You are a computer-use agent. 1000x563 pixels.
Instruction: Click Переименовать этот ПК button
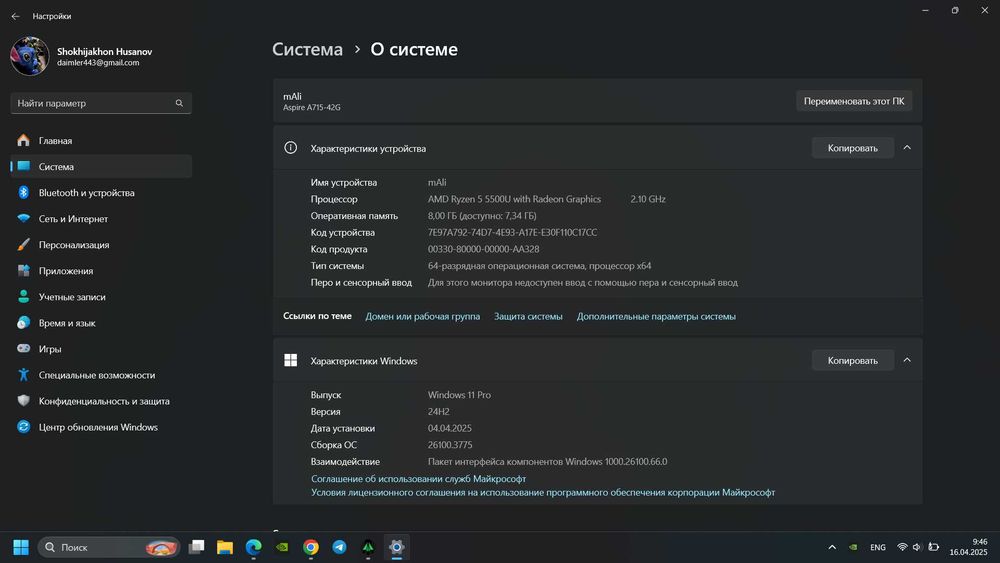point(853,101)
